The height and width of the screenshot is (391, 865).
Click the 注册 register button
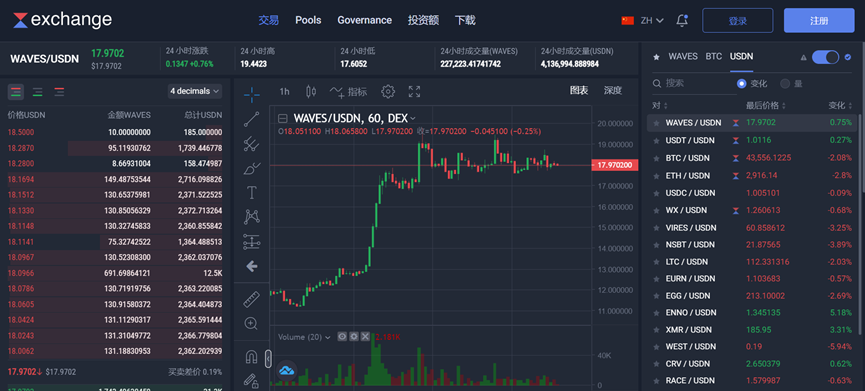pos(819,20)
